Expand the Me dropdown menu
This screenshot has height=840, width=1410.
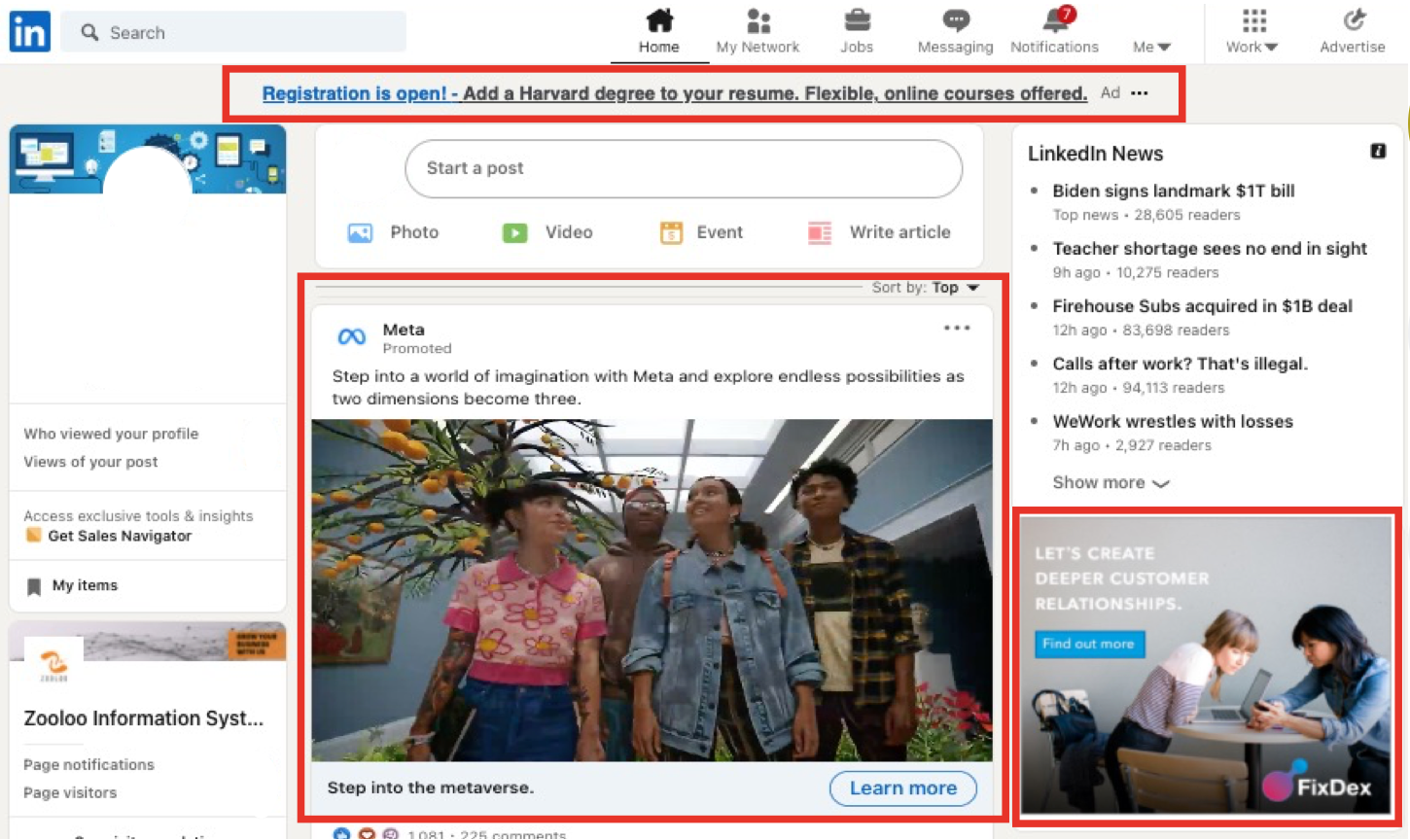click(x=1151, y=47)
